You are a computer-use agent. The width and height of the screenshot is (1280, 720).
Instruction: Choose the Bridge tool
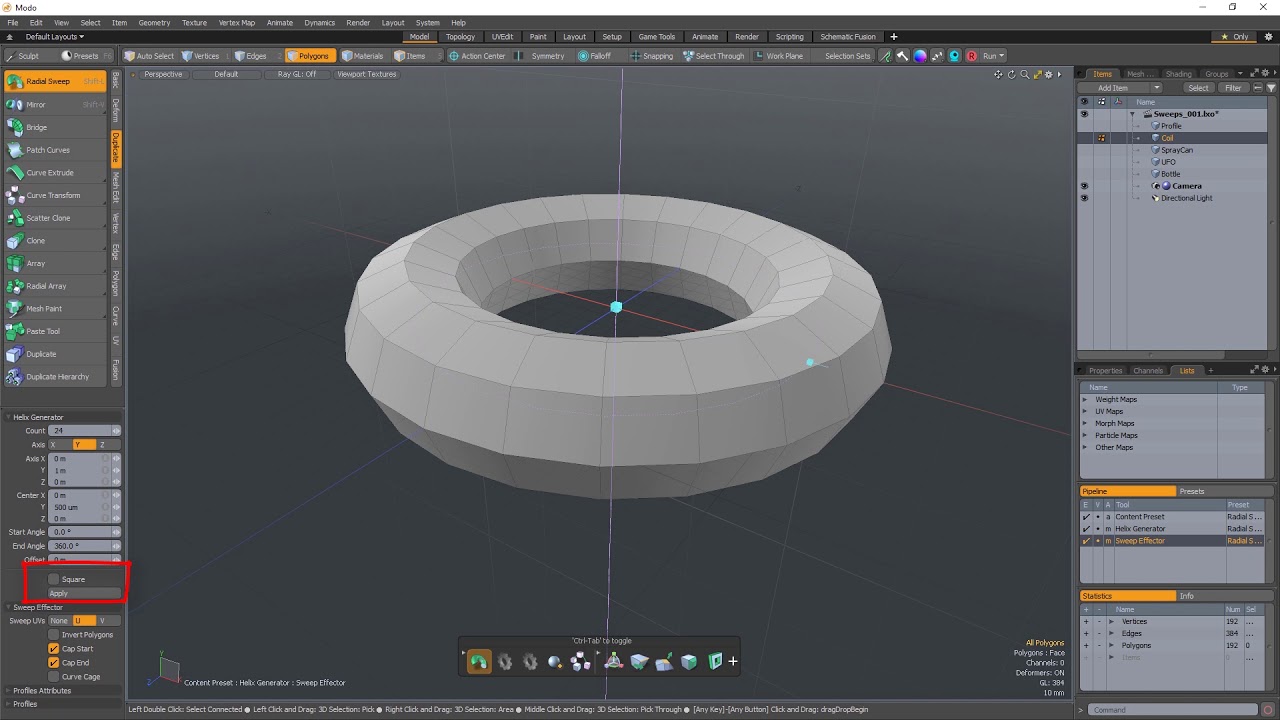[55, 127]
